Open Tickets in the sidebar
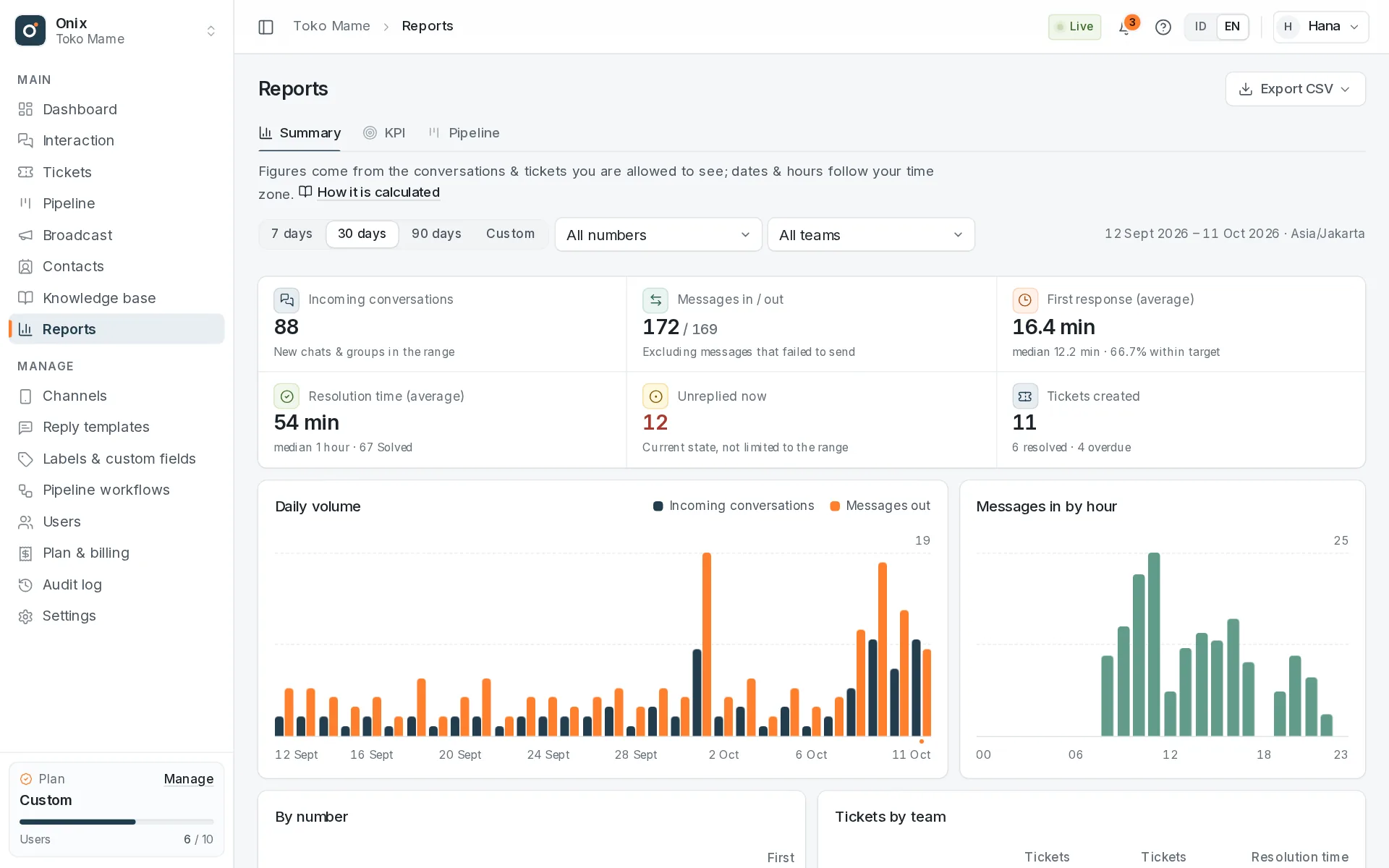This screenshot has width=1389, height=868. click(x=116, y=172)
